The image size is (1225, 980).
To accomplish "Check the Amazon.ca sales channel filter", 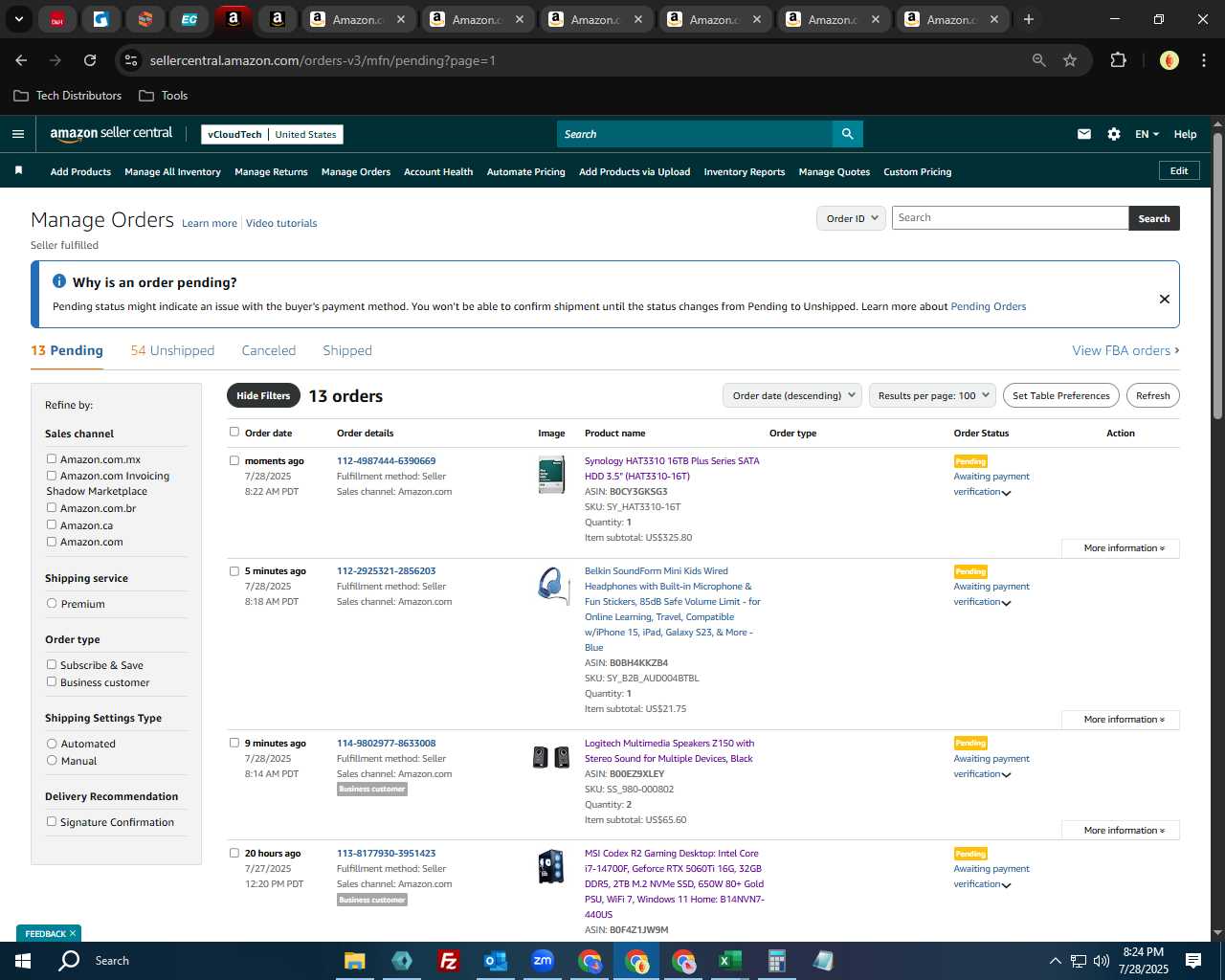I will coord(52,524).
